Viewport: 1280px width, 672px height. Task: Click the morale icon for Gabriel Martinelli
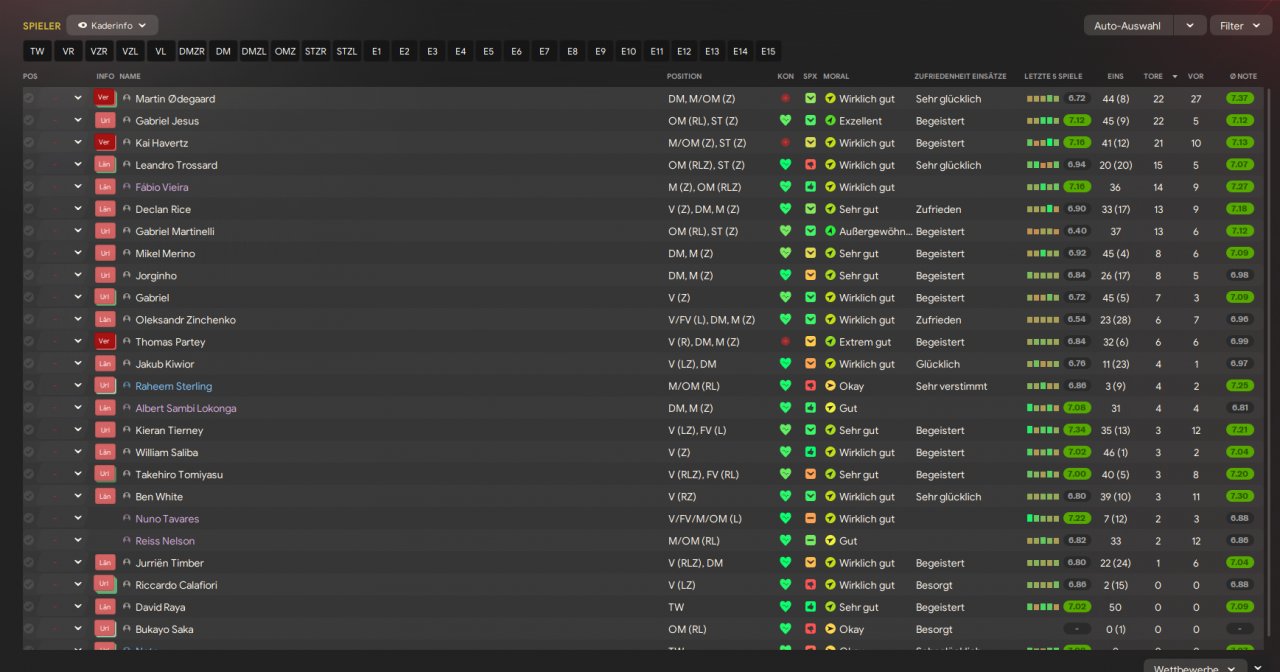pyautogui.click(x=830, y=231)
